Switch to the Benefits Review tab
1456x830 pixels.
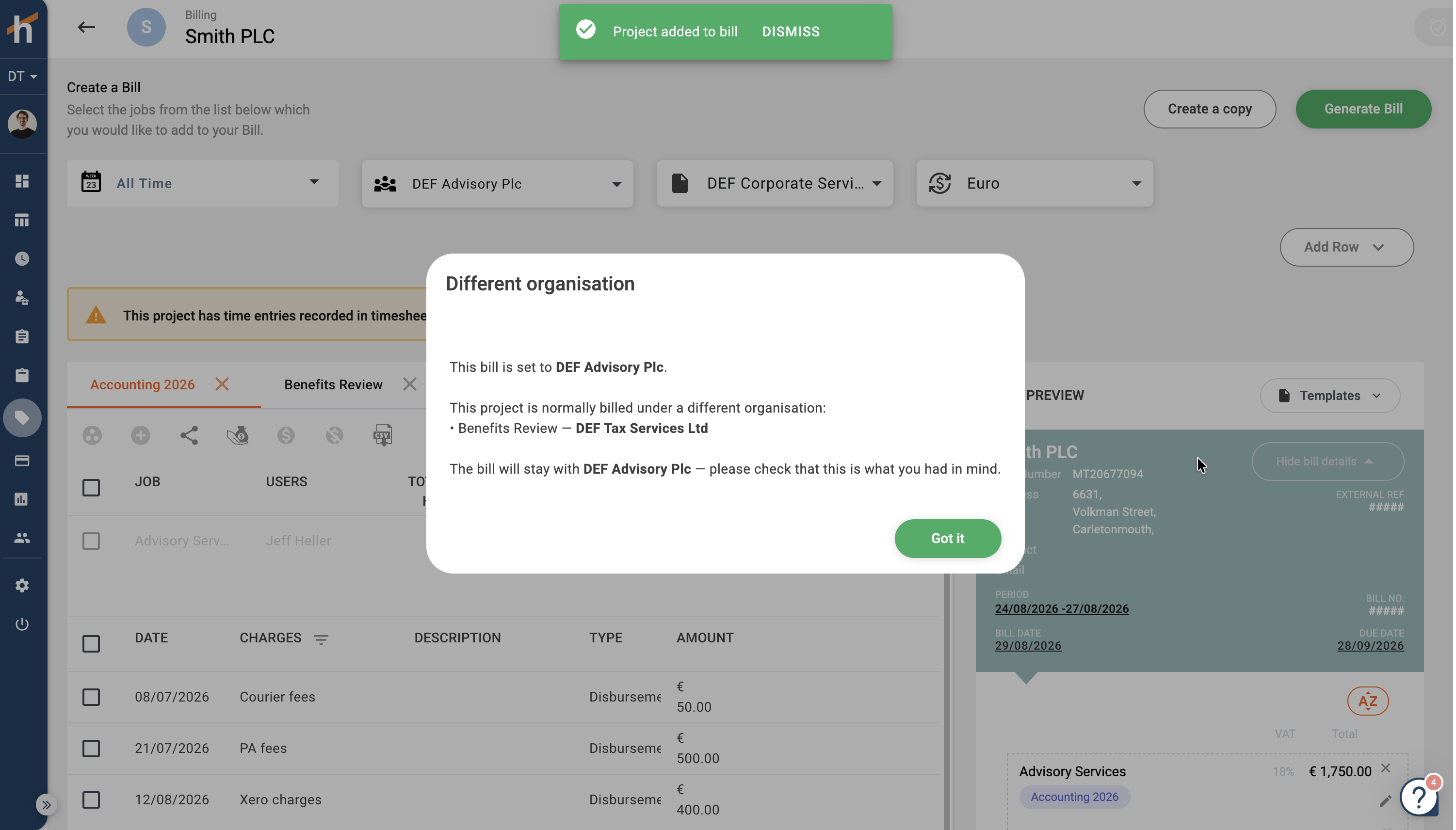tap(333, 384)
